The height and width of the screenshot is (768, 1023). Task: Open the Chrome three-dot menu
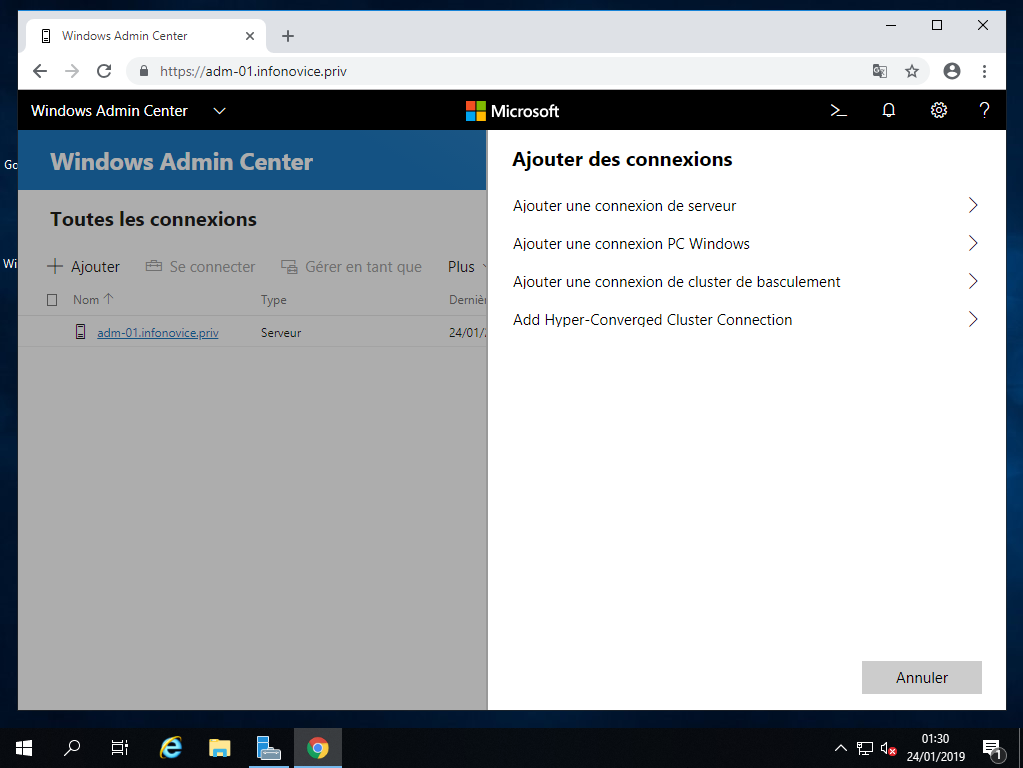[x=985, y=71]
